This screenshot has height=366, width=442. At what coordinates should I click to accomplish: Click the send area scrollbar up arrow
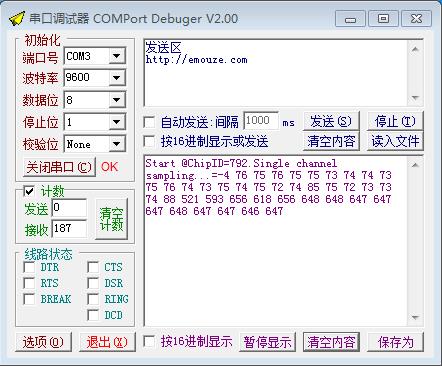click(x=415, y=49)
